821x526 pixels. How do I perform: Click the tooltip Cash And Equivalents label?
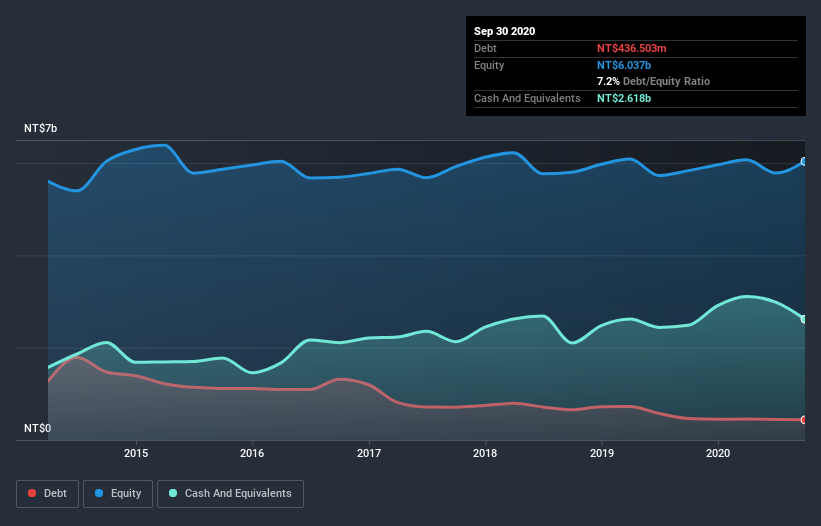coord(527,98)
